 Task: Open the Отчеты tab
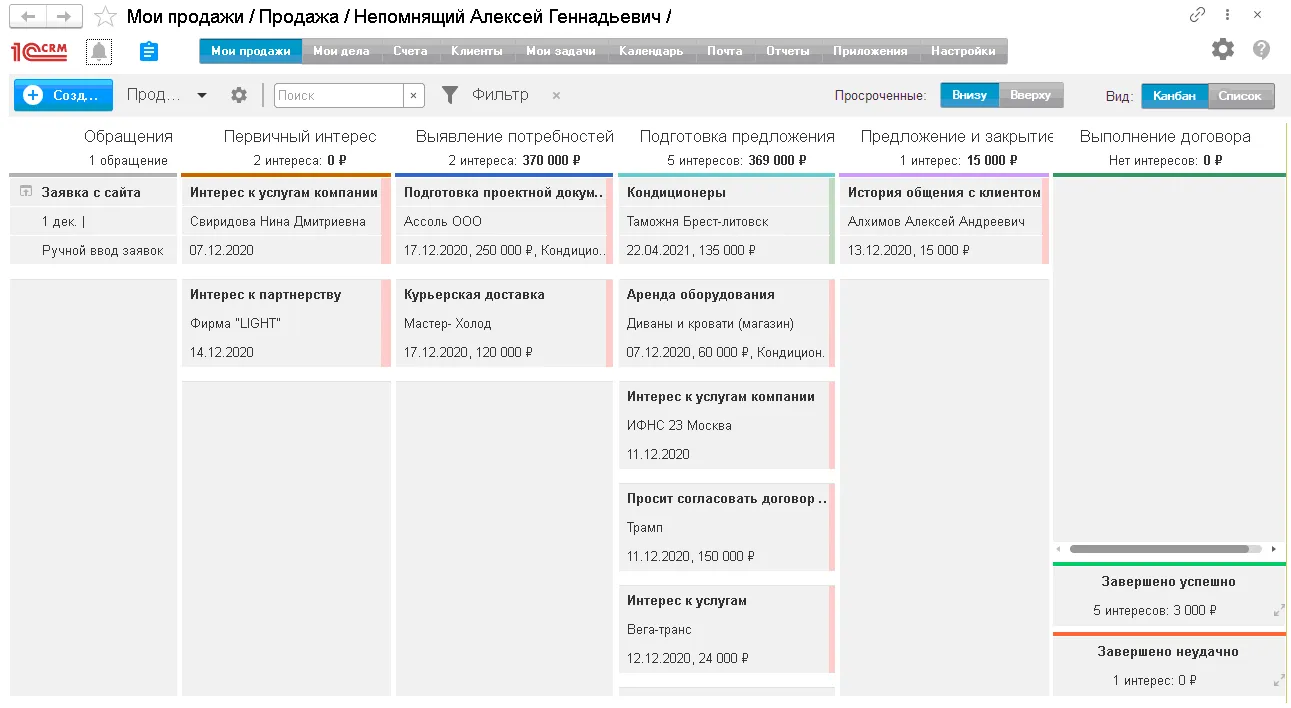788,51
